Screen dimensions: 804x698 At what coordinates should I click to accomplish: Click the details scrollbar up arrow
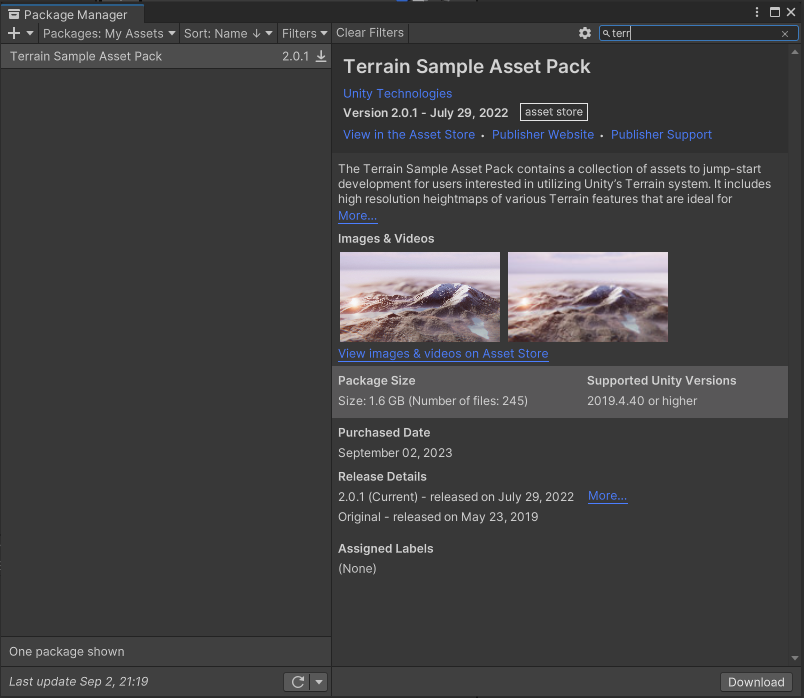tap(795, 52)
